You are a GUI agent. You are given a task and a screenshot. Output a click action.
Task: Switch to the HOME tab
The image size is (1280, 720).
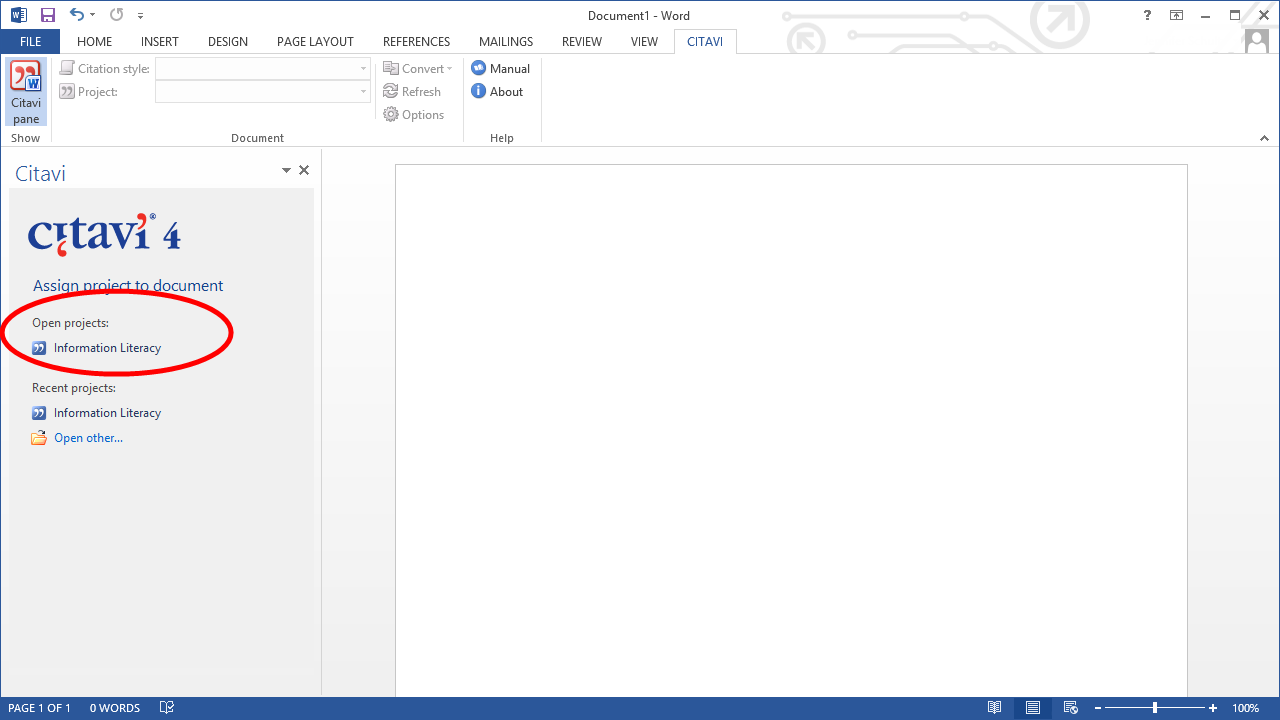pyautogui.click(x=95, y=41)
